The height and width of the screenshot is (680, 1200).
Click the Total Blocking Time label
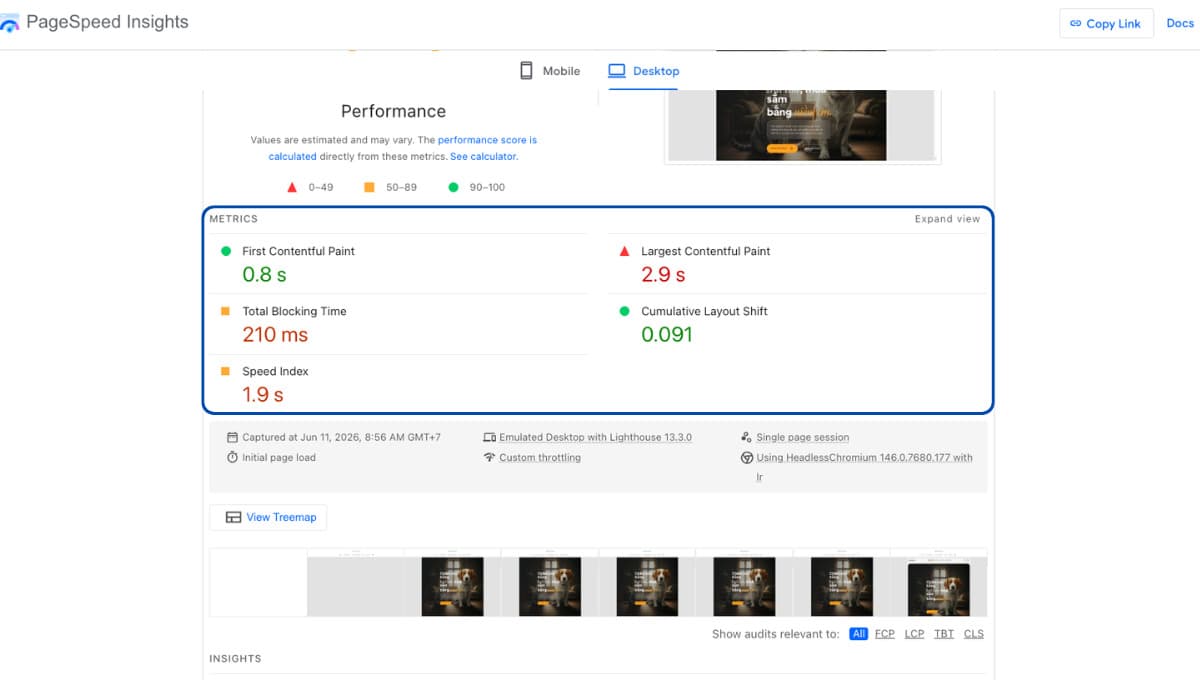click(x=294, y=311)
